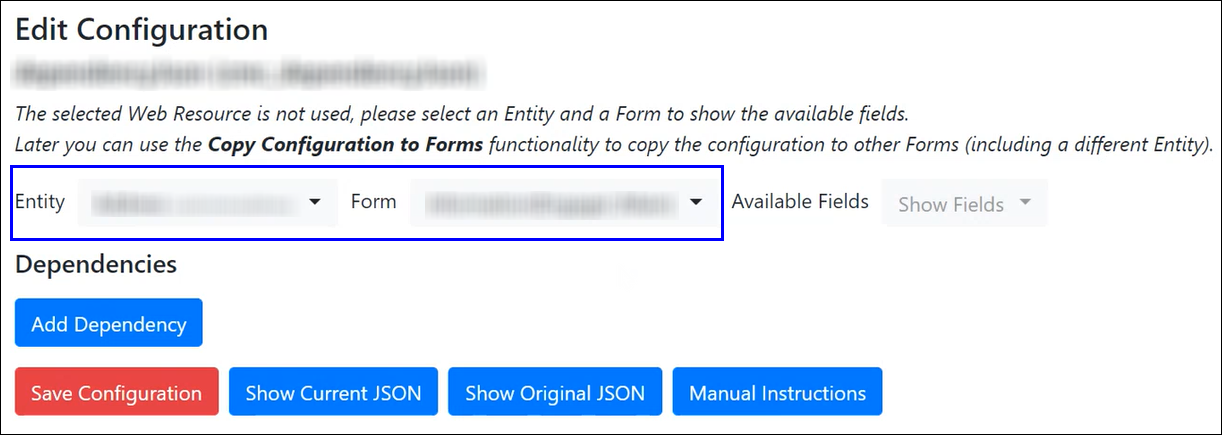This screenshot has height=435, width=1222.
Task: Click the Dependencies section heading
Action: (96, 265)
